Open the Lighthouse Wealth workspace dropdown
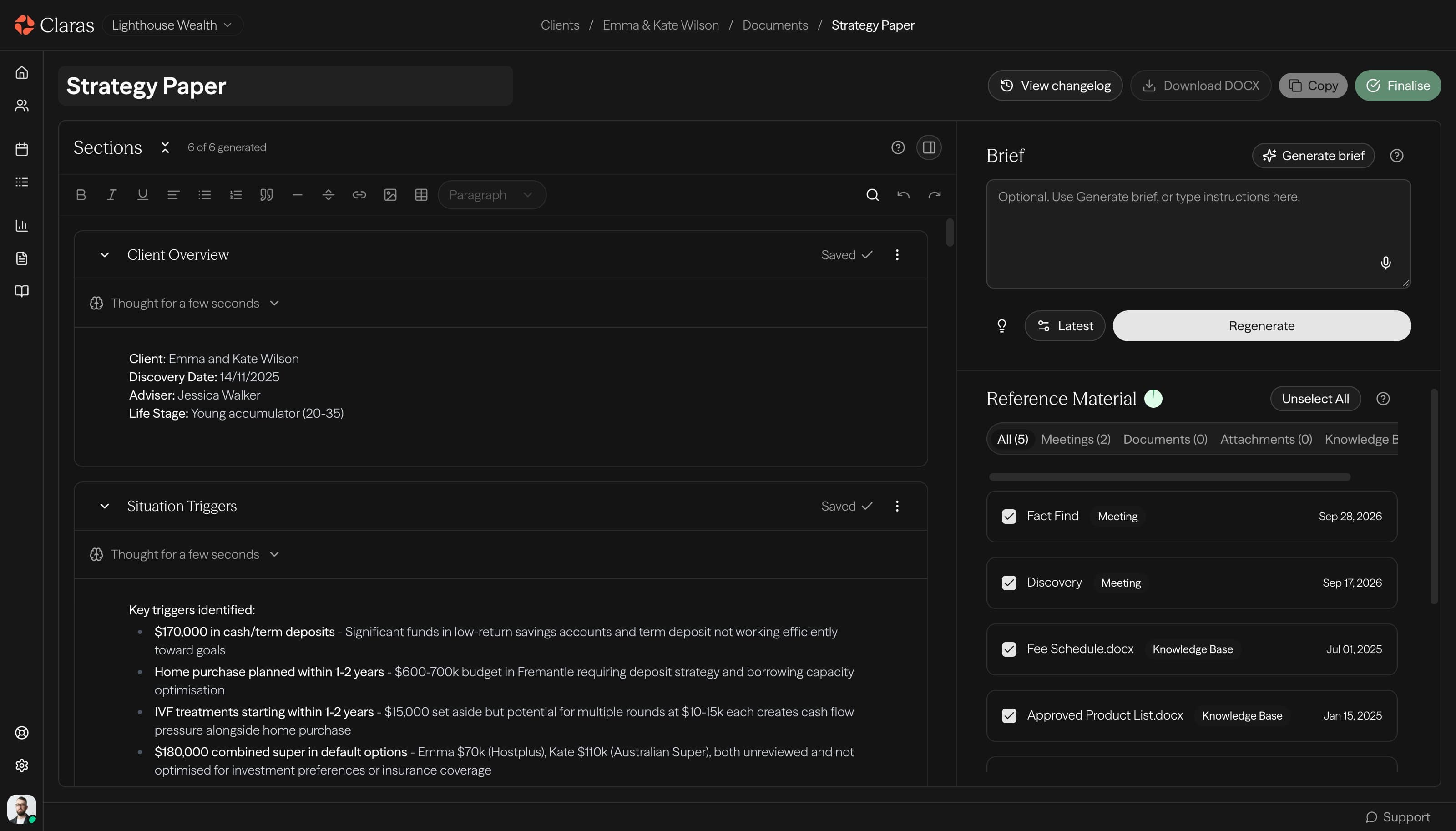 click(x=172, y=25)
